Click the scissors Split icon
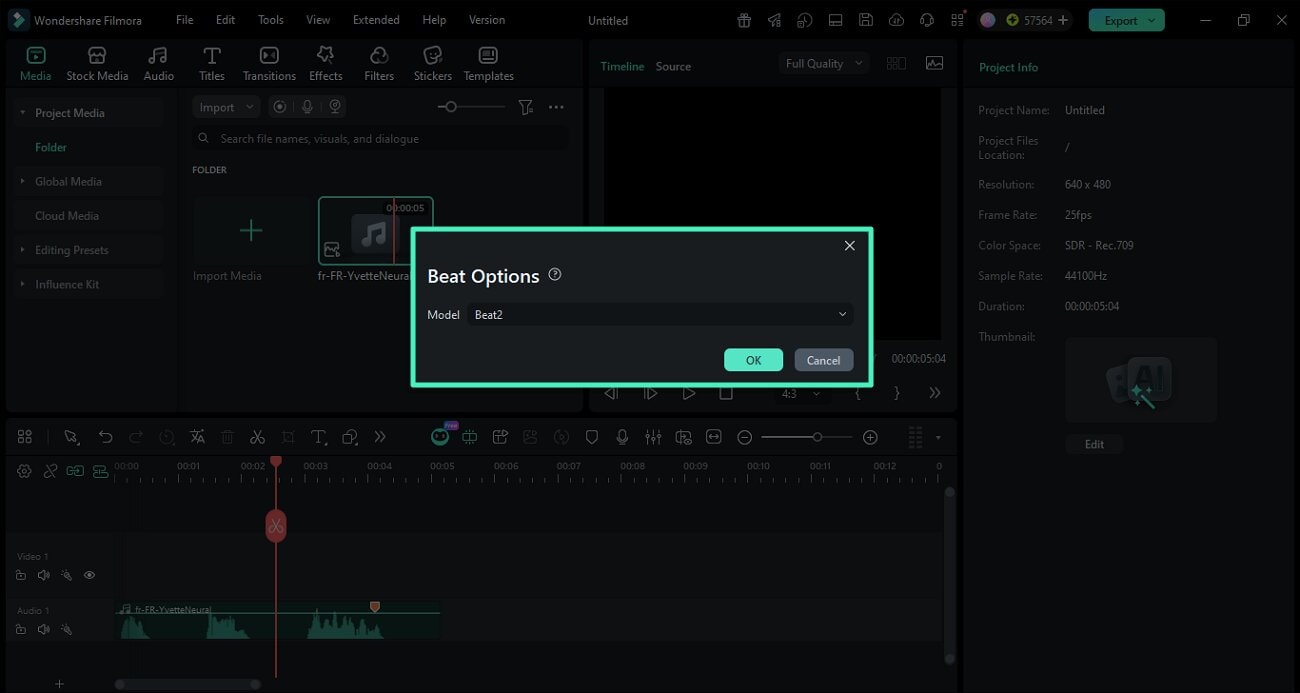The height and width of the screenshot is (693, 1300). click(257, 437)
